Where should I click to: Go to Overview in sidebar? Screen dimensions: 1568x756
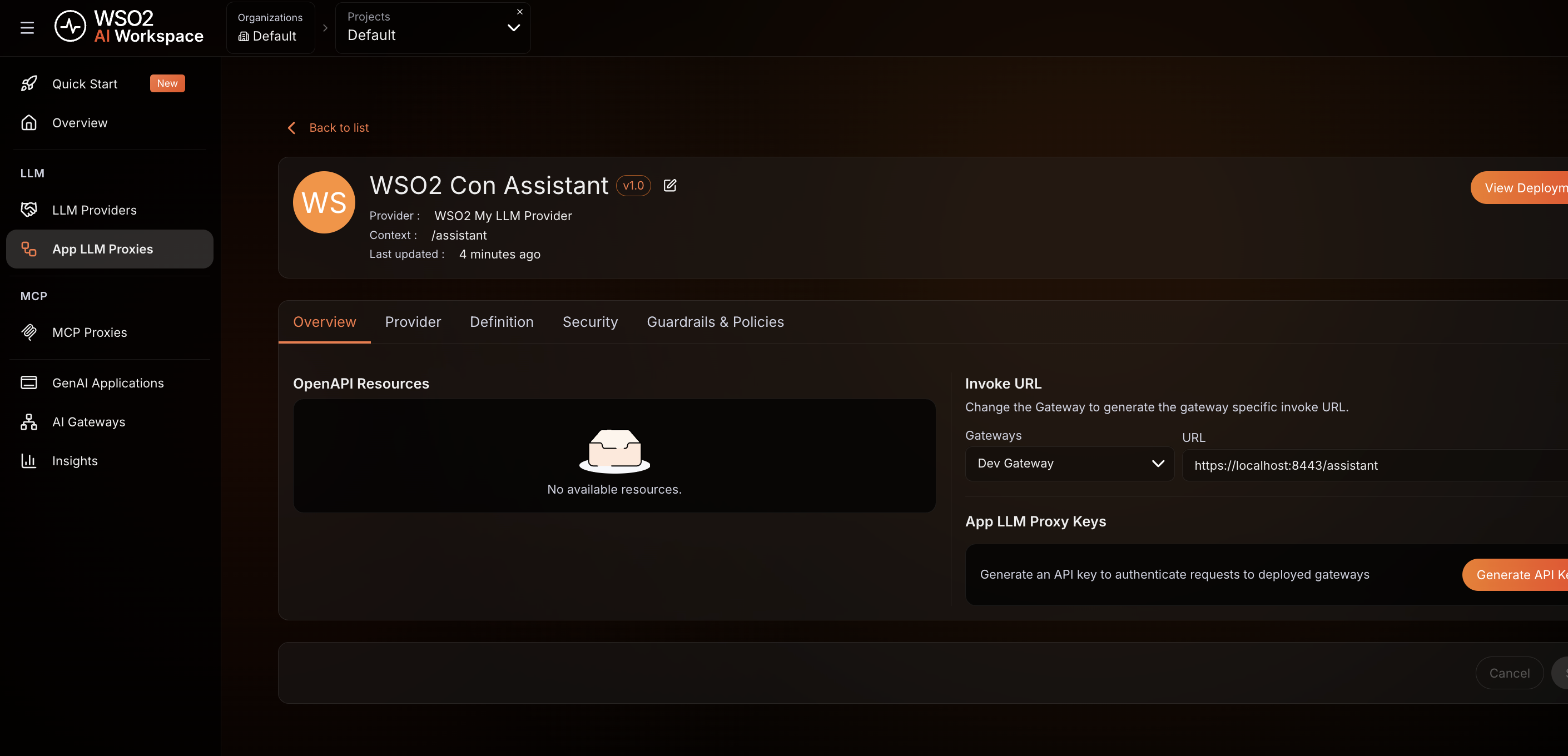(110, 123)
